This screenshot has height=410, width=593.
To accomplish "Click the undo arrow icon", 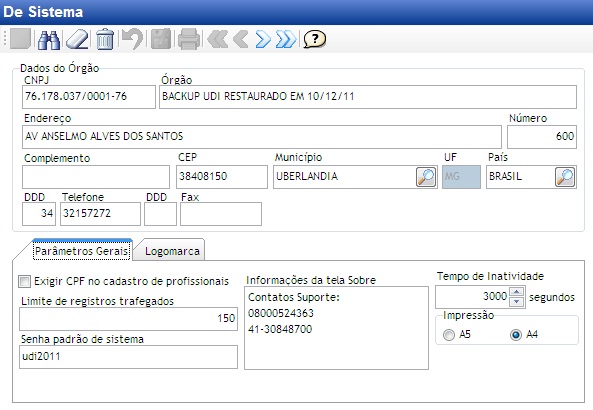I will [x=132, y=39].
